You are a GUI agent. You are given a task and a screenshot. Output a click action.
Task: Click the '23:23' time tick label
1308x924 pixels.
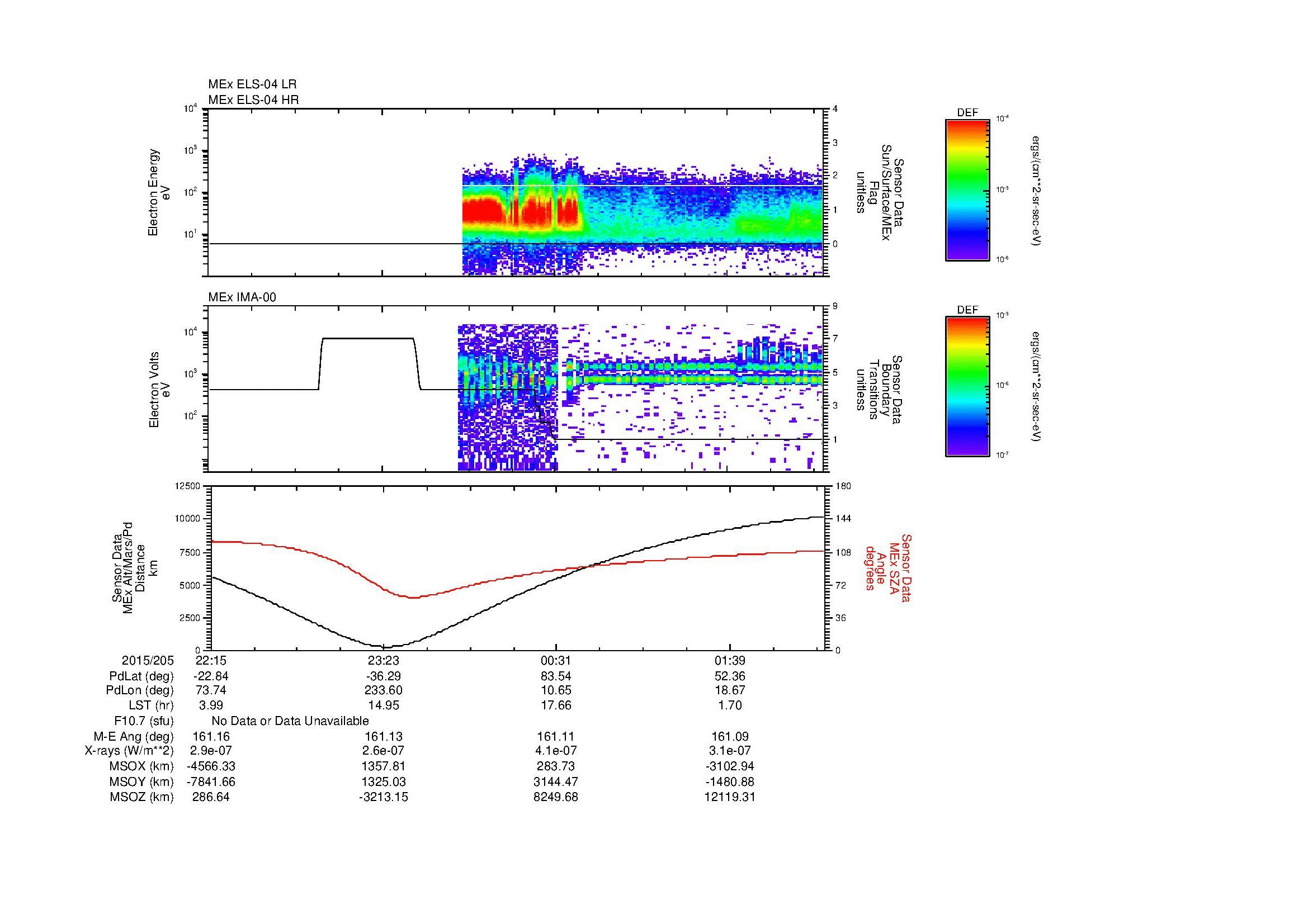click(x=384, y=661)
